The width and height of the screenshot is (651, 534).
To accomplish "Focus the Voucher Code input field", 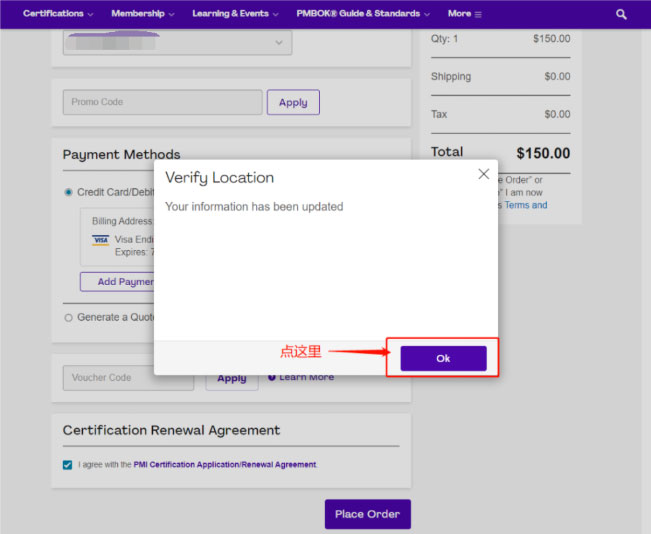I will pyautogui.click(x=114, y=378).
